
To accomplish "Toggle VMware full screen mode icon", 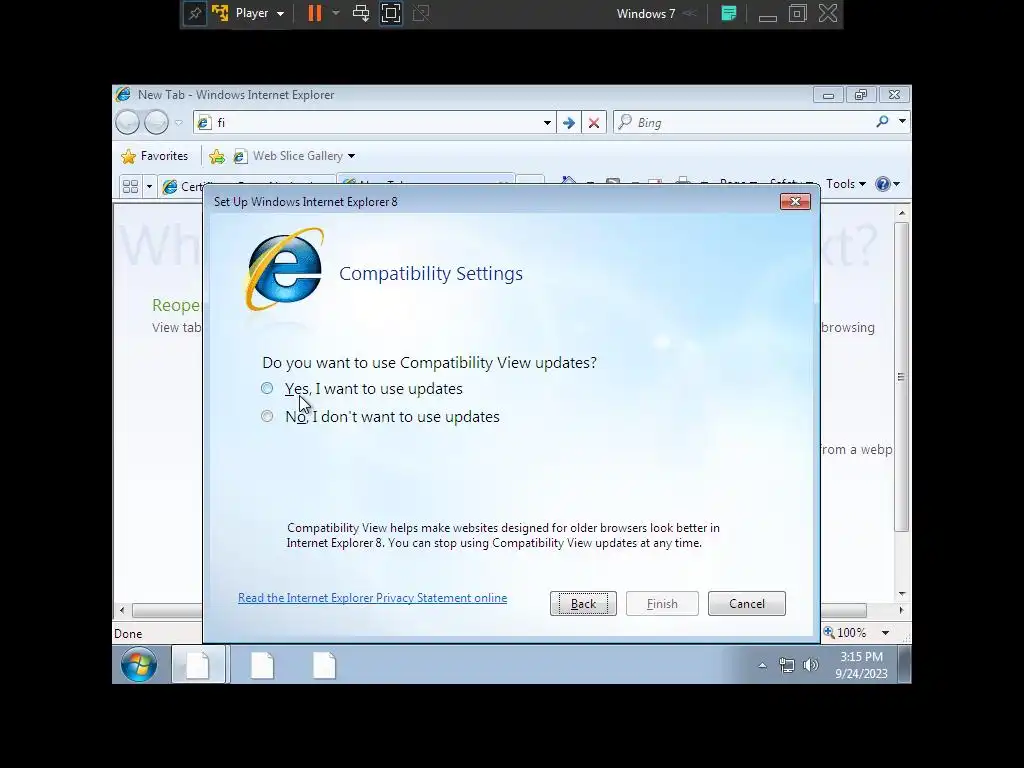I will [391, 13].
